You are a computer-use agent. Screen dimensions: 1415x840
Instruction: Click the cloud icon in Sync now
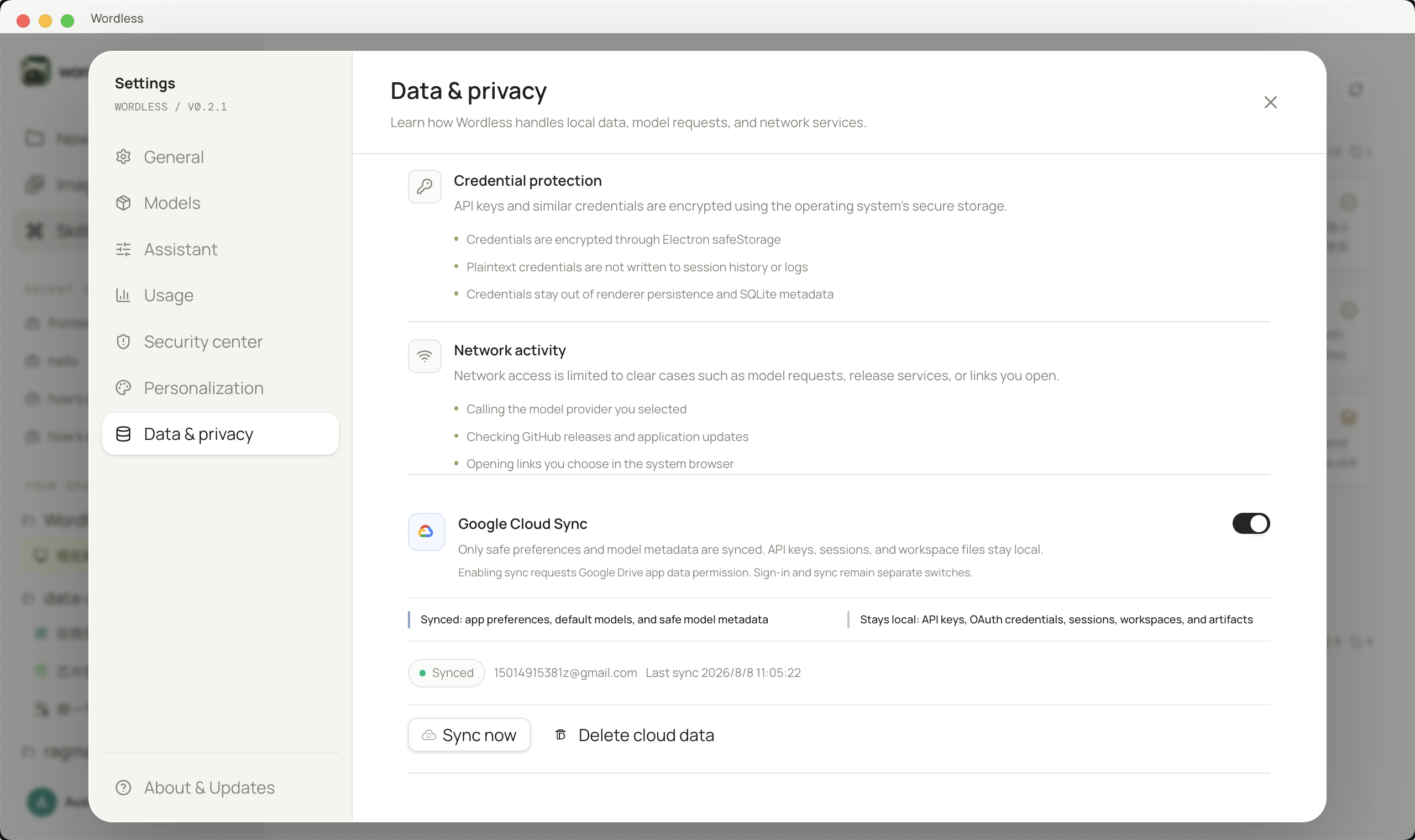pyautogui.click(x=429, y=734)
